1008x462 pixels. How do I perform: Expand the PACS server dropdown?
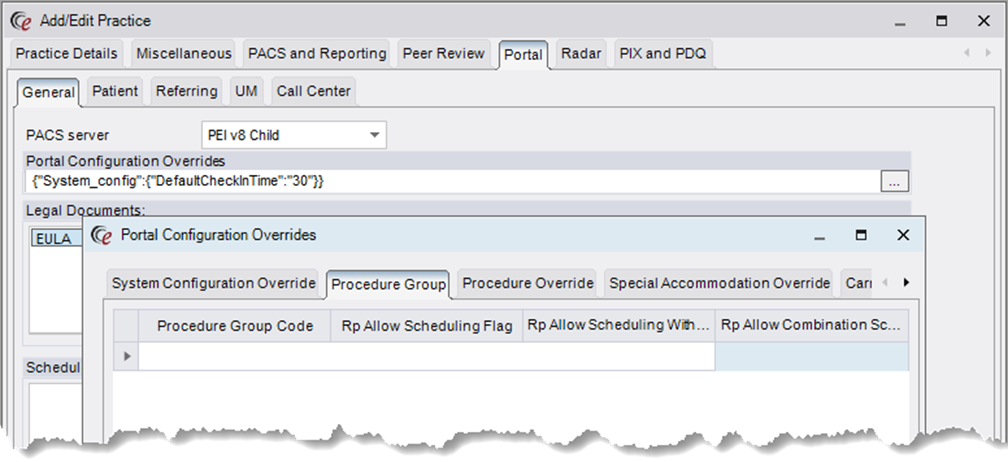[374, 135]
